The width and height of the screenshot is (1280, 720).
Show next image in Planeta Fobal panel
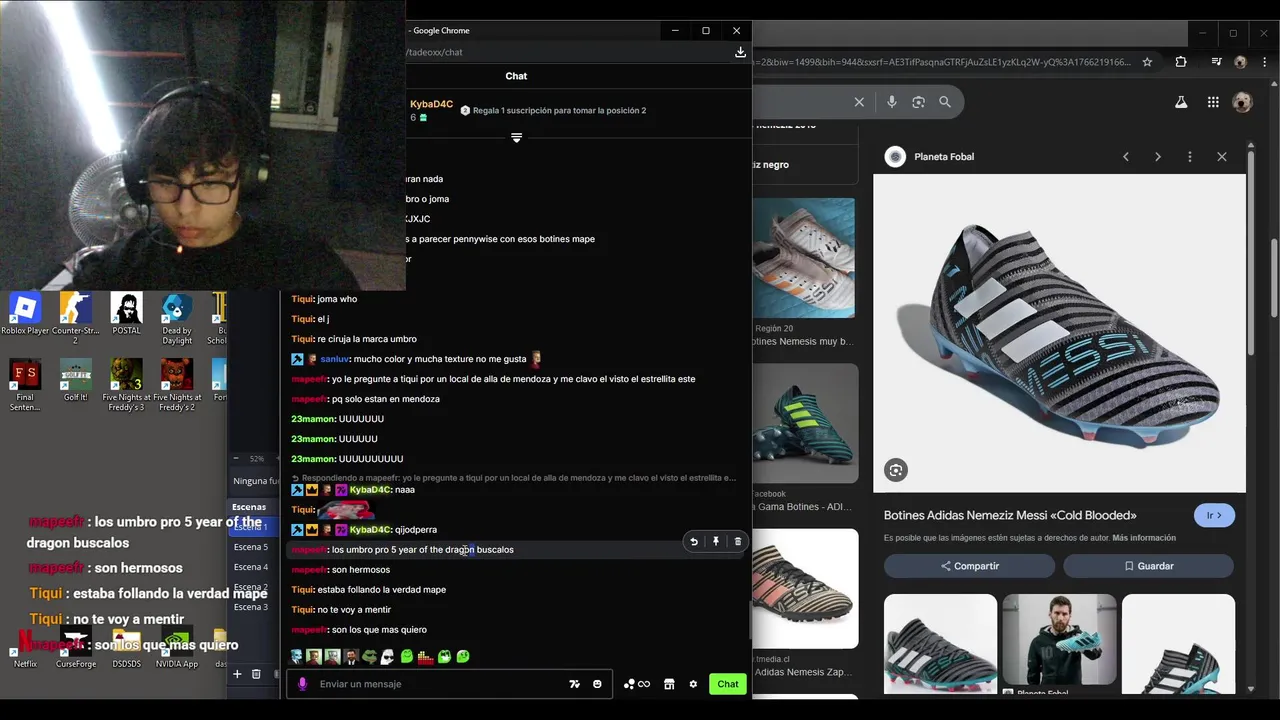click(x=1158, y=157)
